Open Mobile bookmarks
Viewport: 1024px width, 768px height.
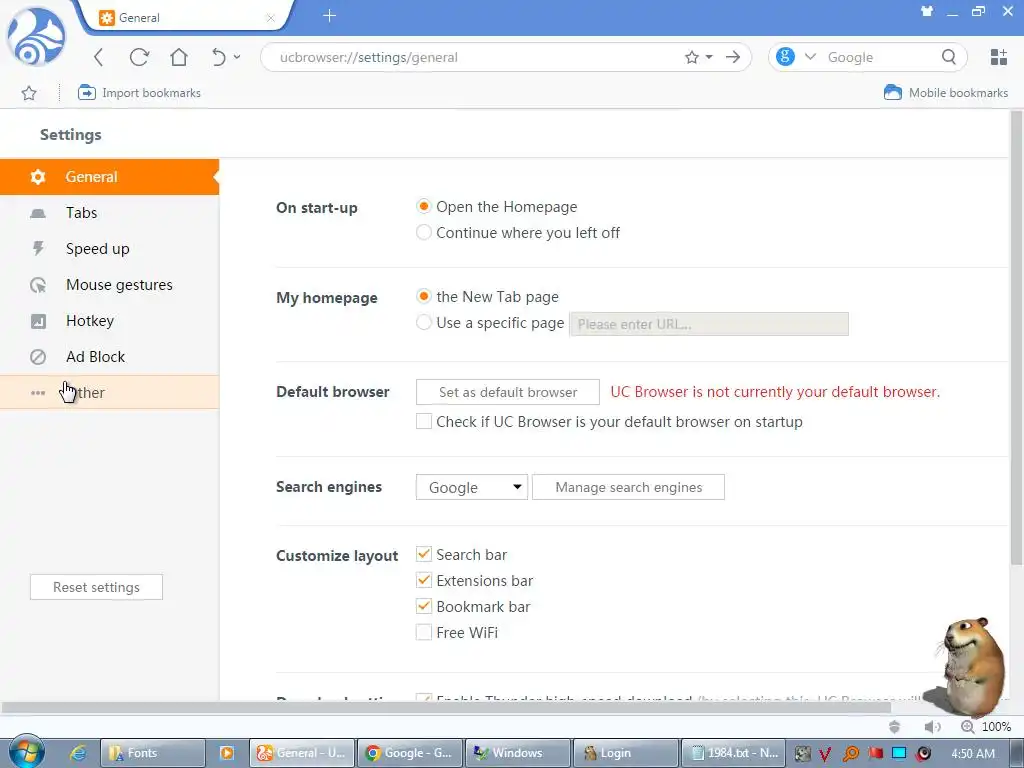point(946,93)
